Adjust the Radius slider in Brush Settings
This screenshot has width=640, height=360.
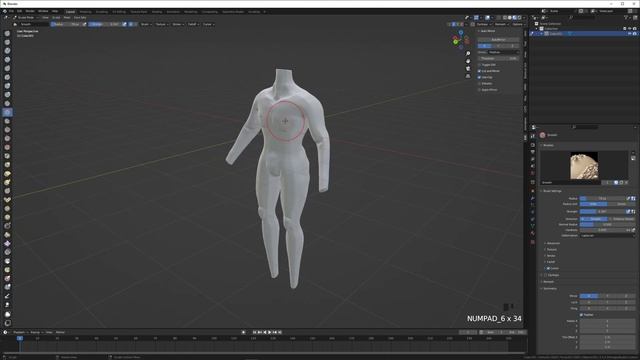(602, 198)
